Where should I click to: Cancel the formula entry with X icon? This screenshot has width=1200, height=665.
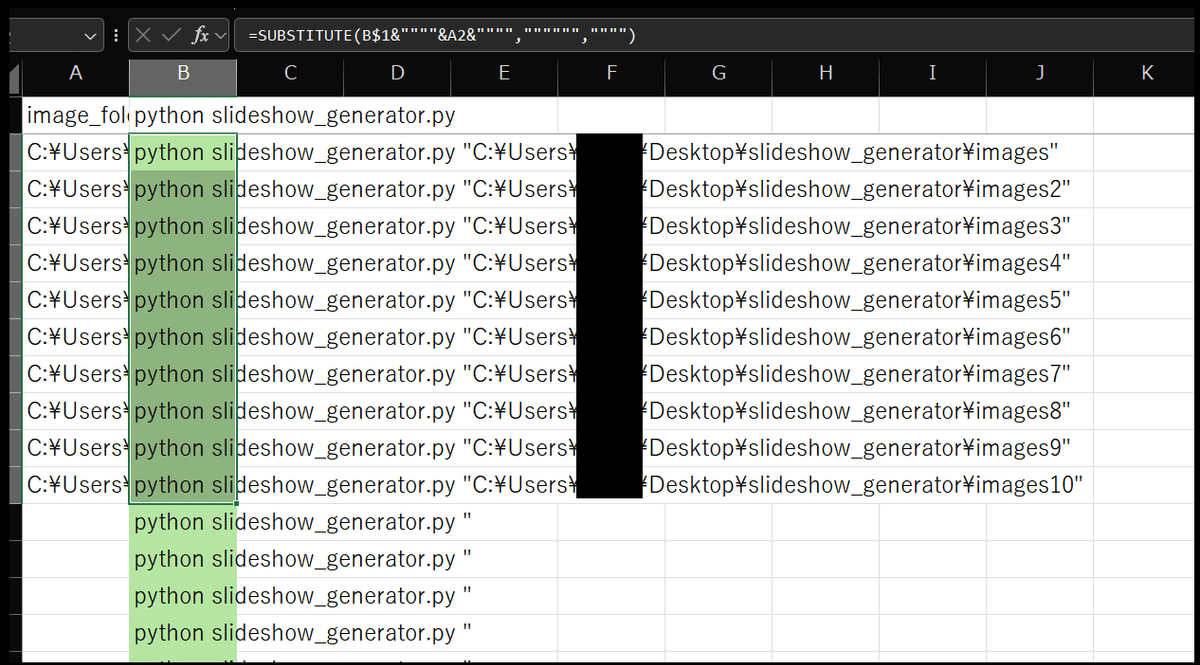143,36
